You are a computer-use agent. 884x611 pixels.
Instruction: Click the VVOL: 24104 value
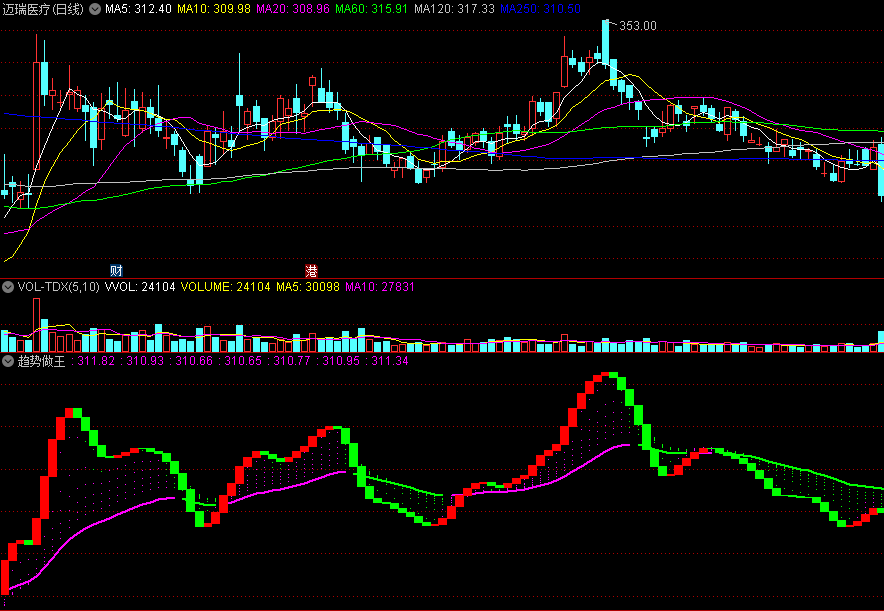(x=140, y=287)
